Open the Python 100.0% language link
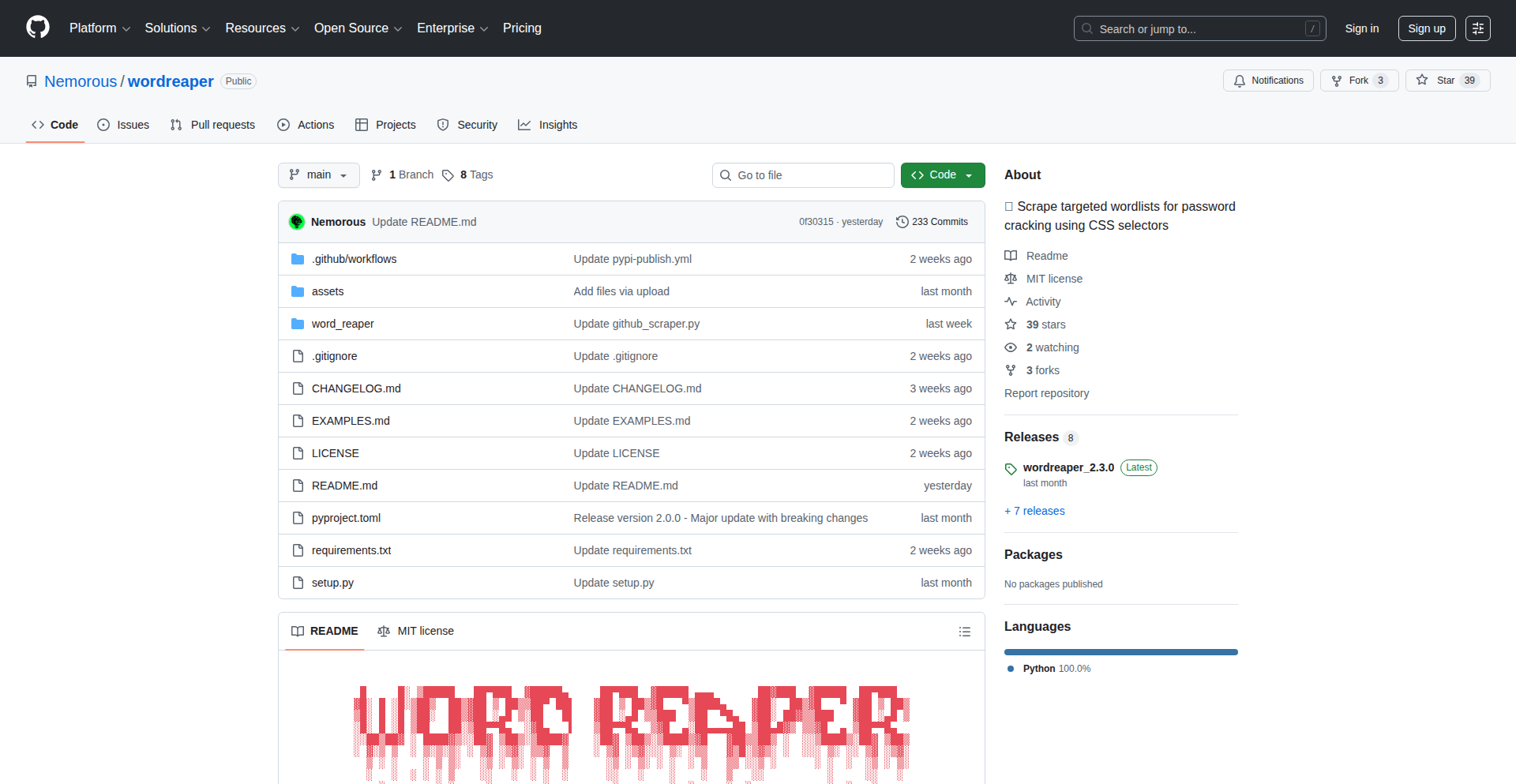The height and width of the screenshot is (784, 1516). pos(1049,669)
